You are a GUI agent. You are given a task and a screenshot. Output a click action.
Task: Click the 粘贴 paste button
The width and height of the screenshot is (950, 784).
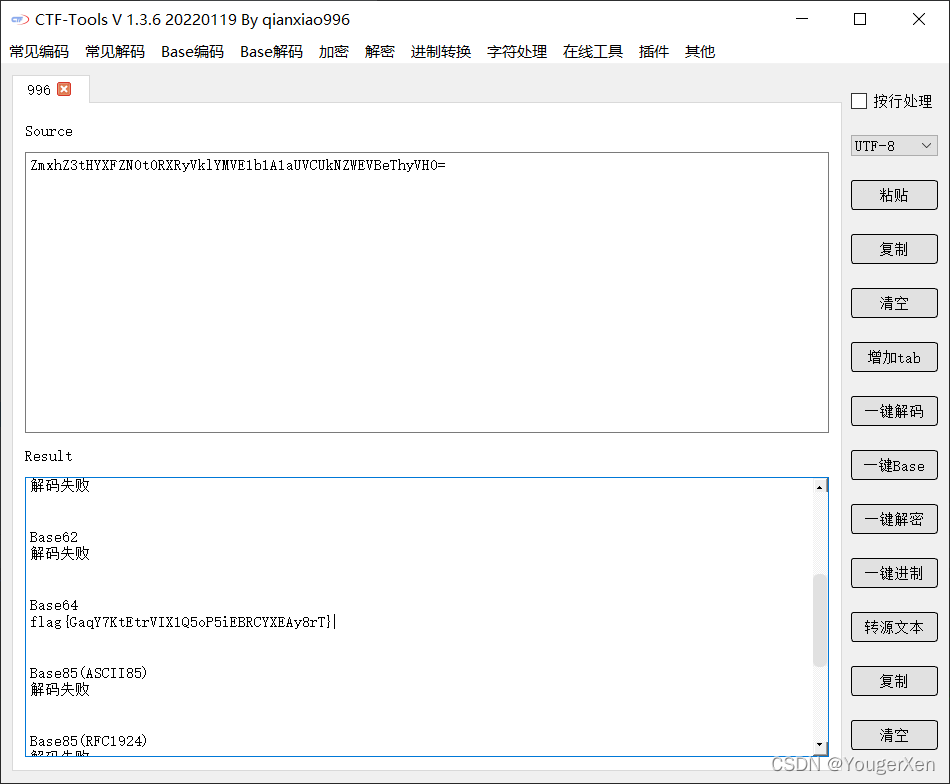tap(894, 195)
